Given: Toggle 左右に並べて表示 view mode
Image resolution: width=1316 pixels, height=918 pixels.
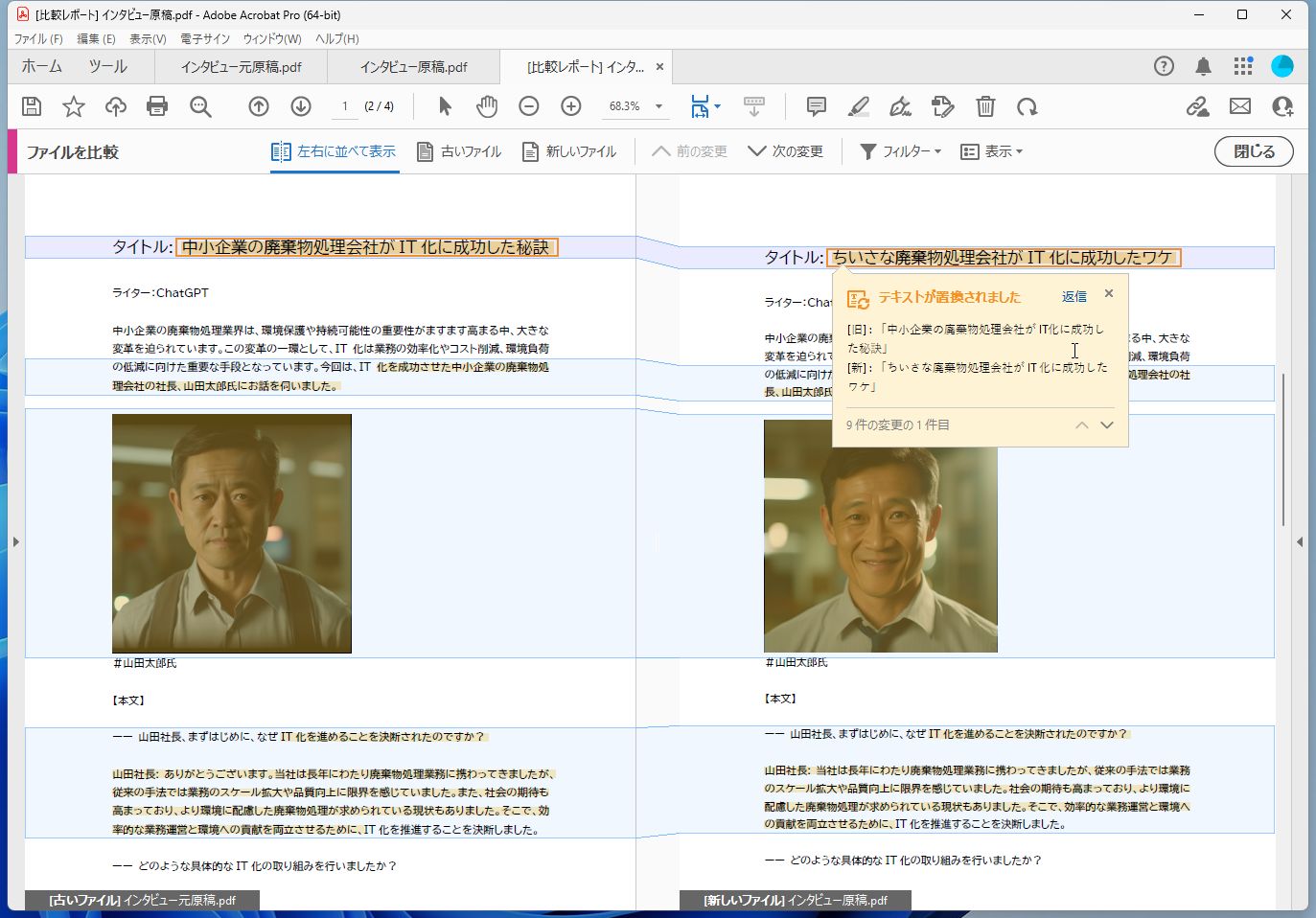Looking at the screenshot, I should 334,150.
